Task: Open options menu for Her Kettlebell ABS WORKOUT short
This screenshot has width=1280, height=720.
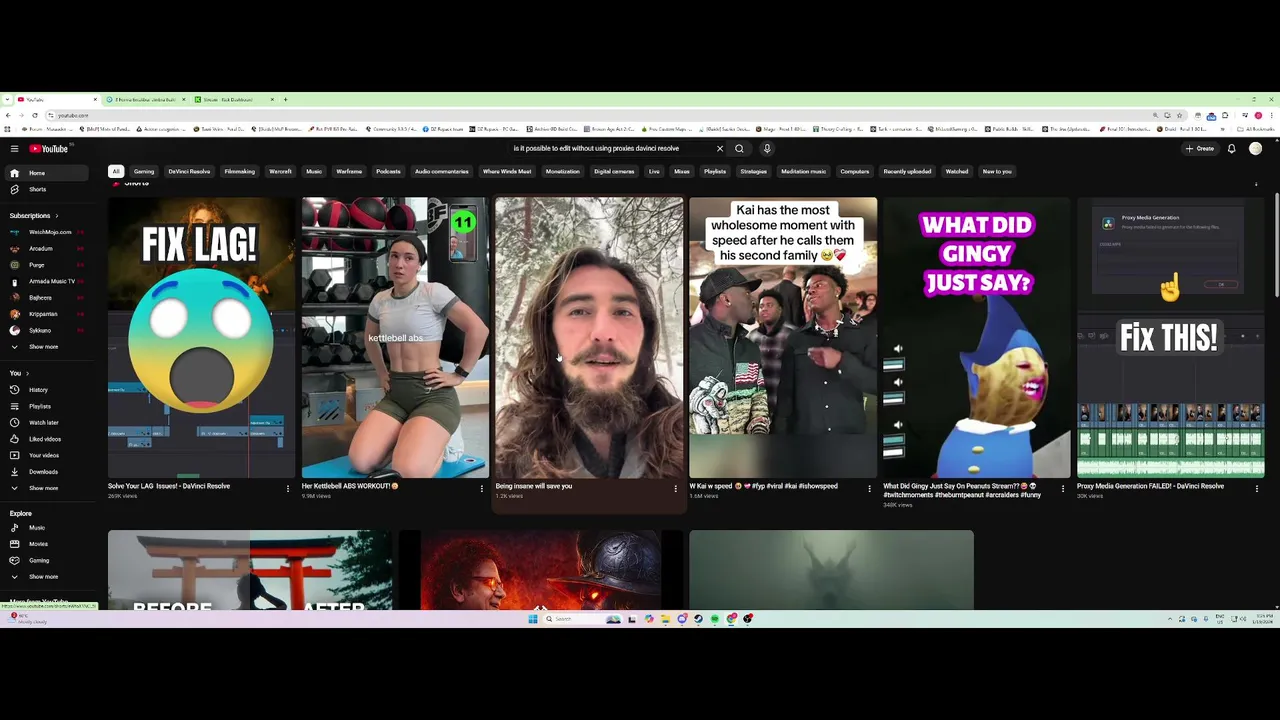Action: [x=482, y=489]
